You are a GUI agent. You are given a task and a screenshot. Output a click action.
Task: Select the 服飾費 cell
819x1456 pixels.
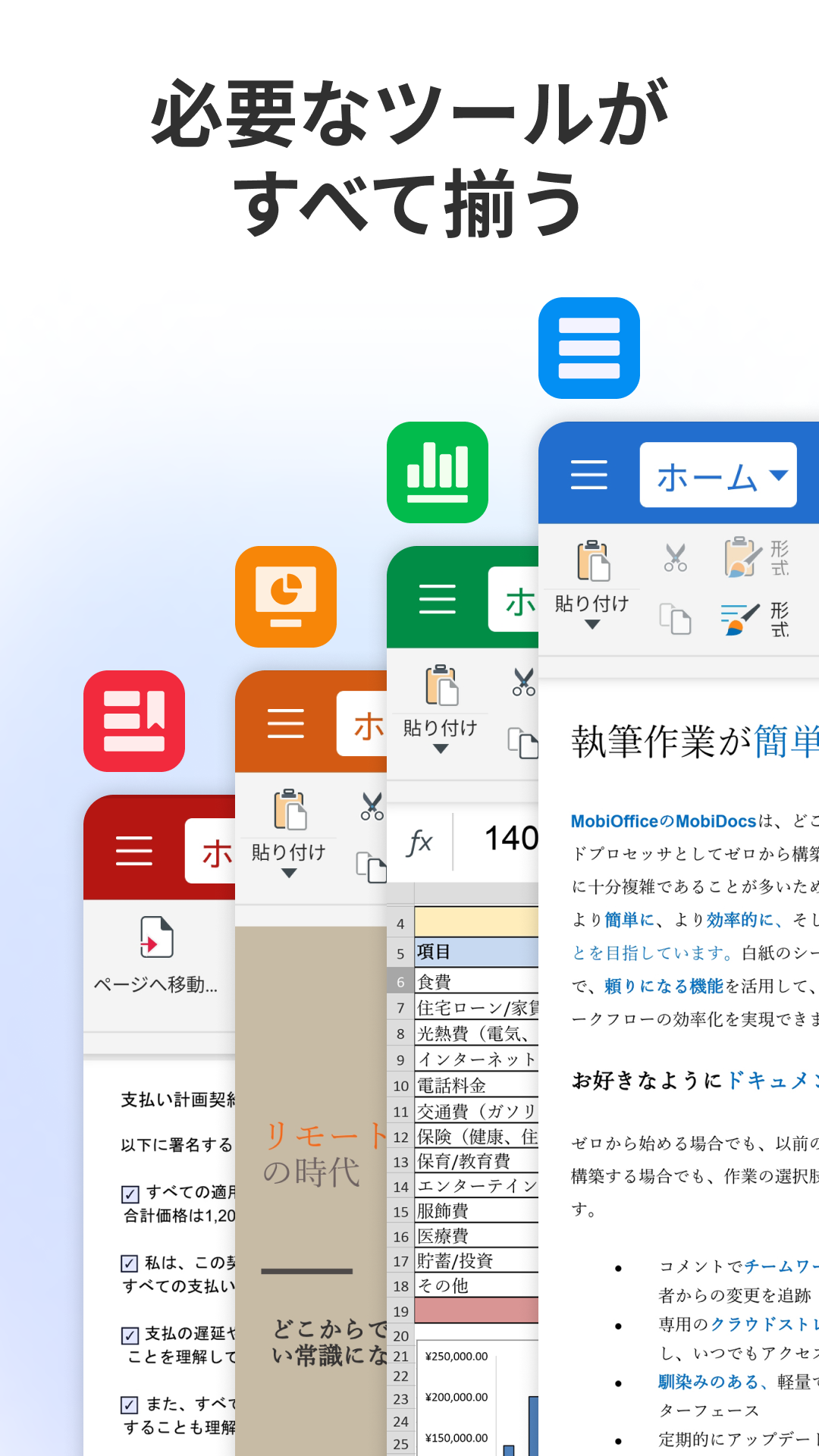[x=476, y=1211]
